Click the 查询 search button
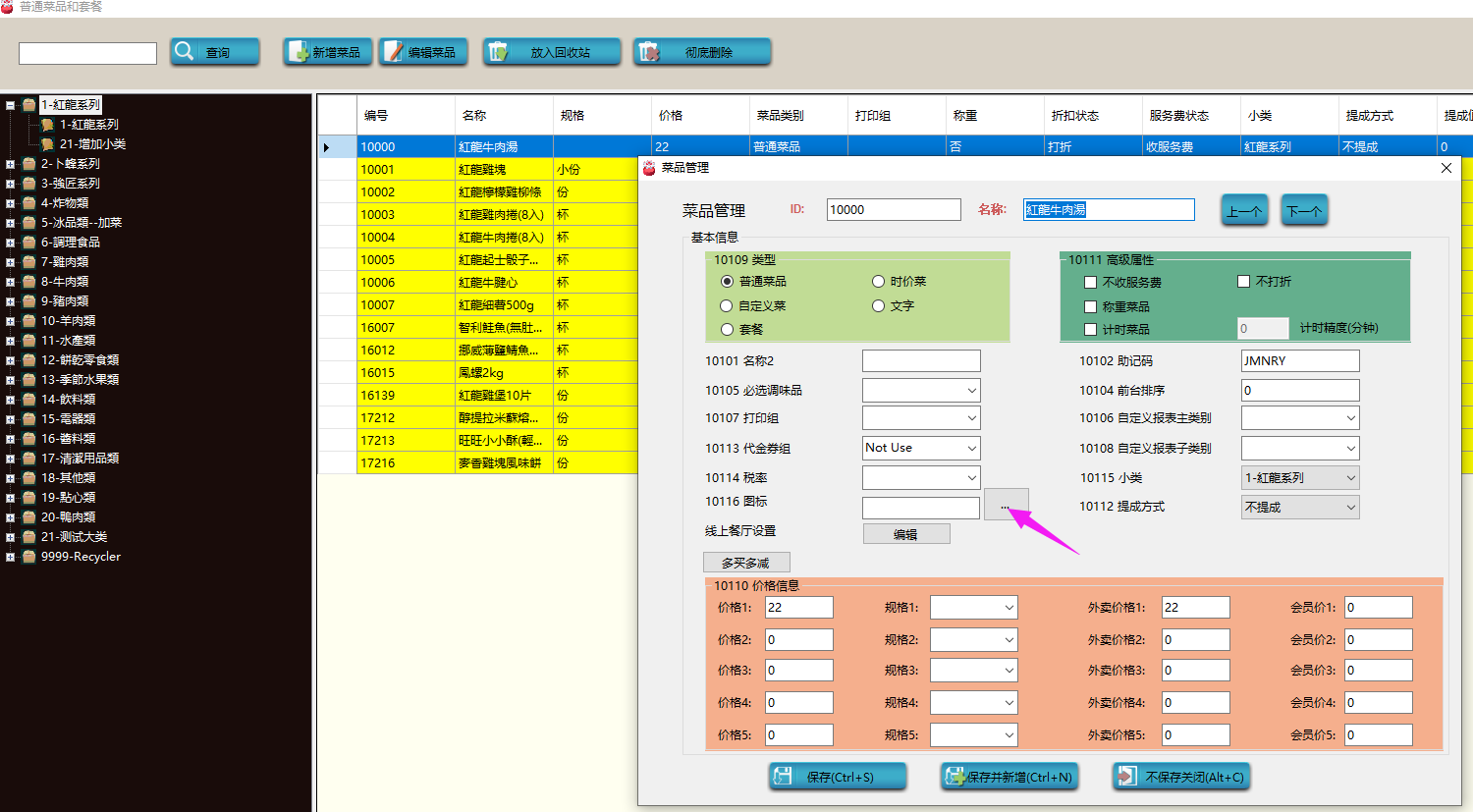Viewport: 1473px width, 812px height. (215, 52)
